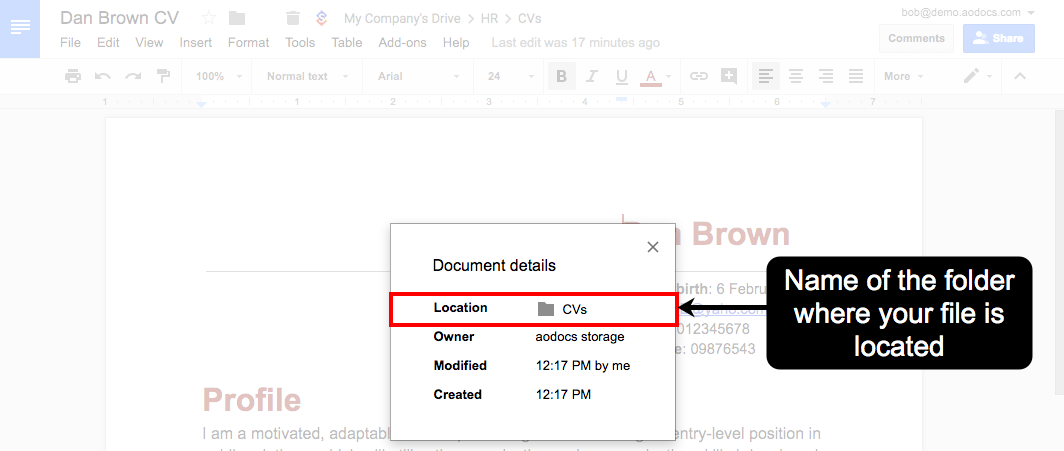1064x451 pixels.
Task: Open the Edit menu
Action: point(108,43)
